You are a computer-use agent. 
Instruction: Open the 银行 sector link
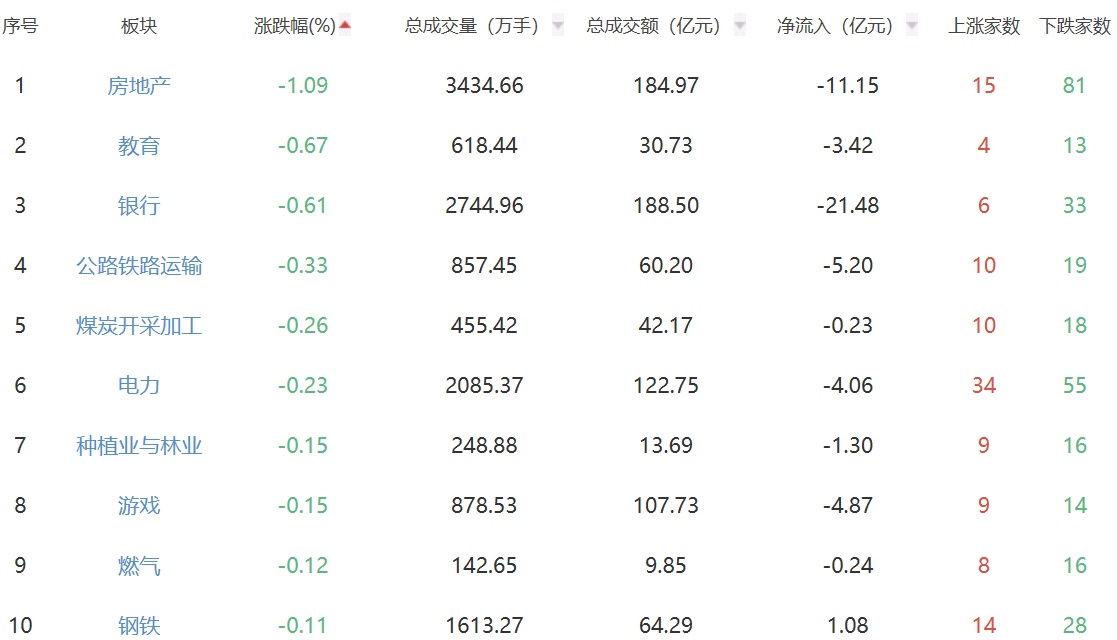(139, 206)
